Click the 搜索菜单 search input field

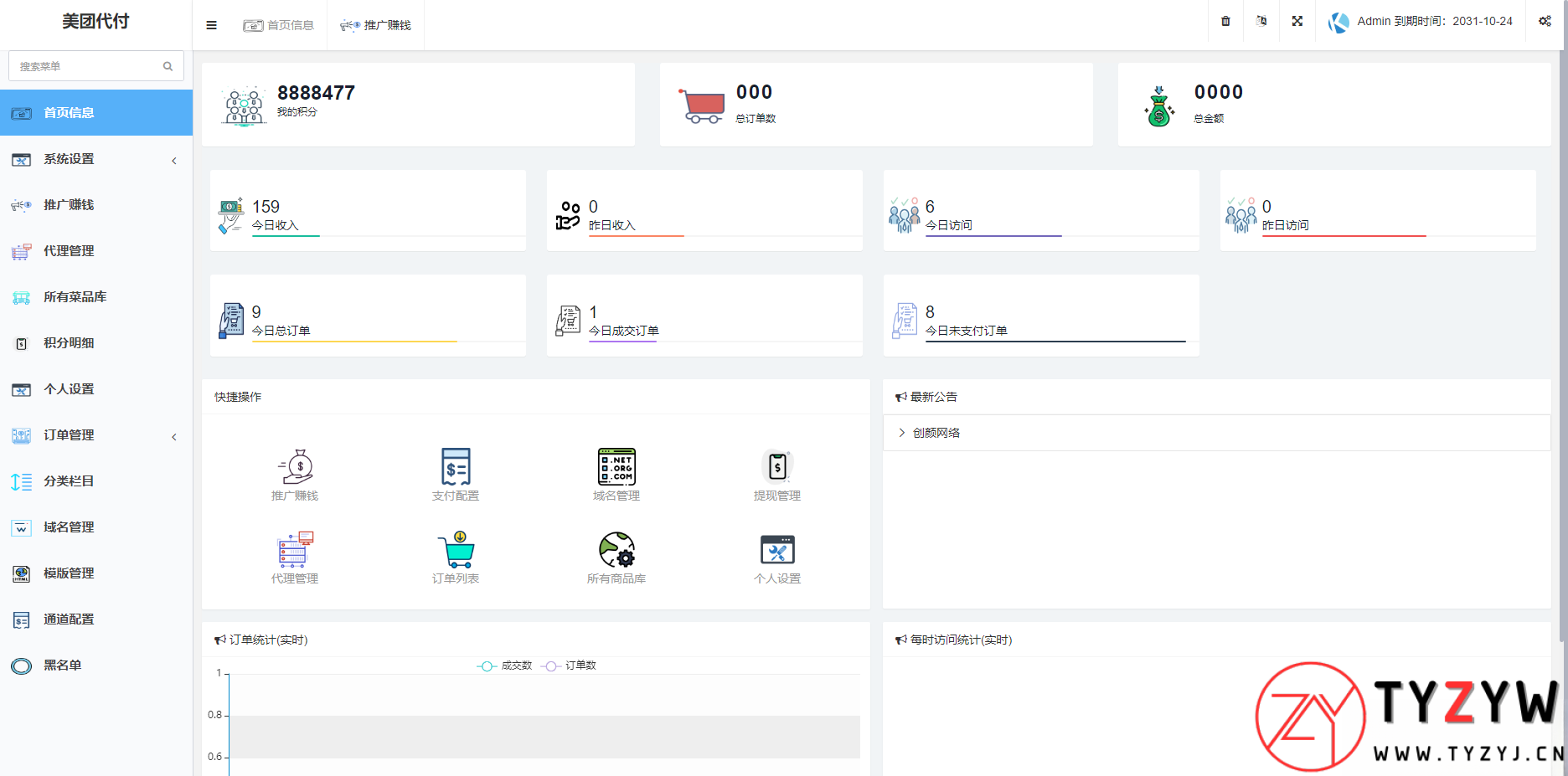(87, 66)
